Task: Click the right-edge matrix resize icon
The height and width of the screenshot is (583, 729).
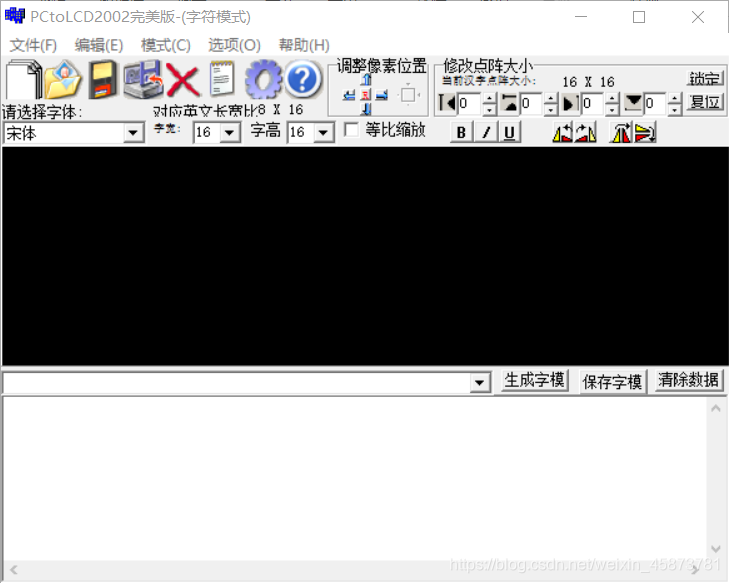Action: tap(570, 103)
